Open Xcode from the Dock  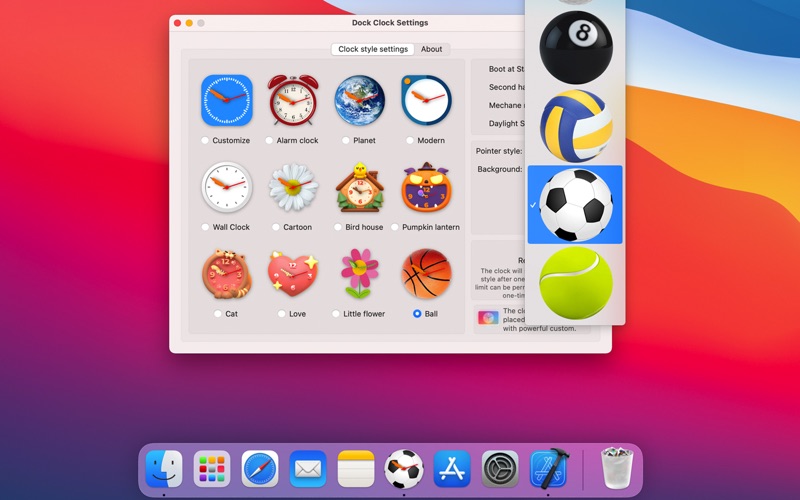coord(549,469)
